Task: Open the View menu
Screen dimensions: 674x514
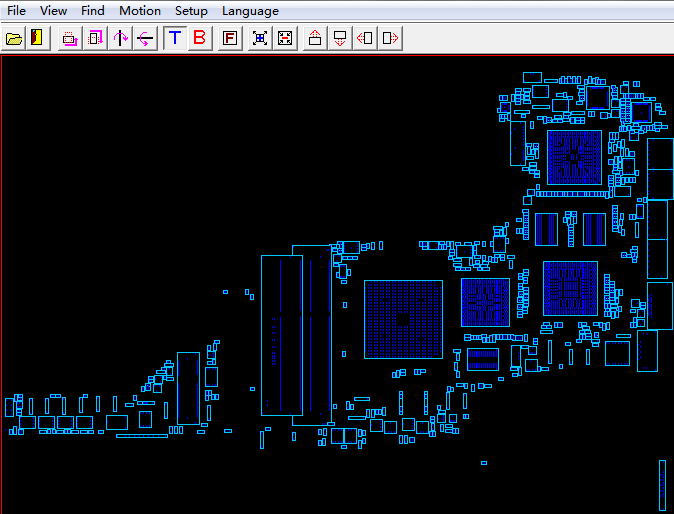Action: 53,11
